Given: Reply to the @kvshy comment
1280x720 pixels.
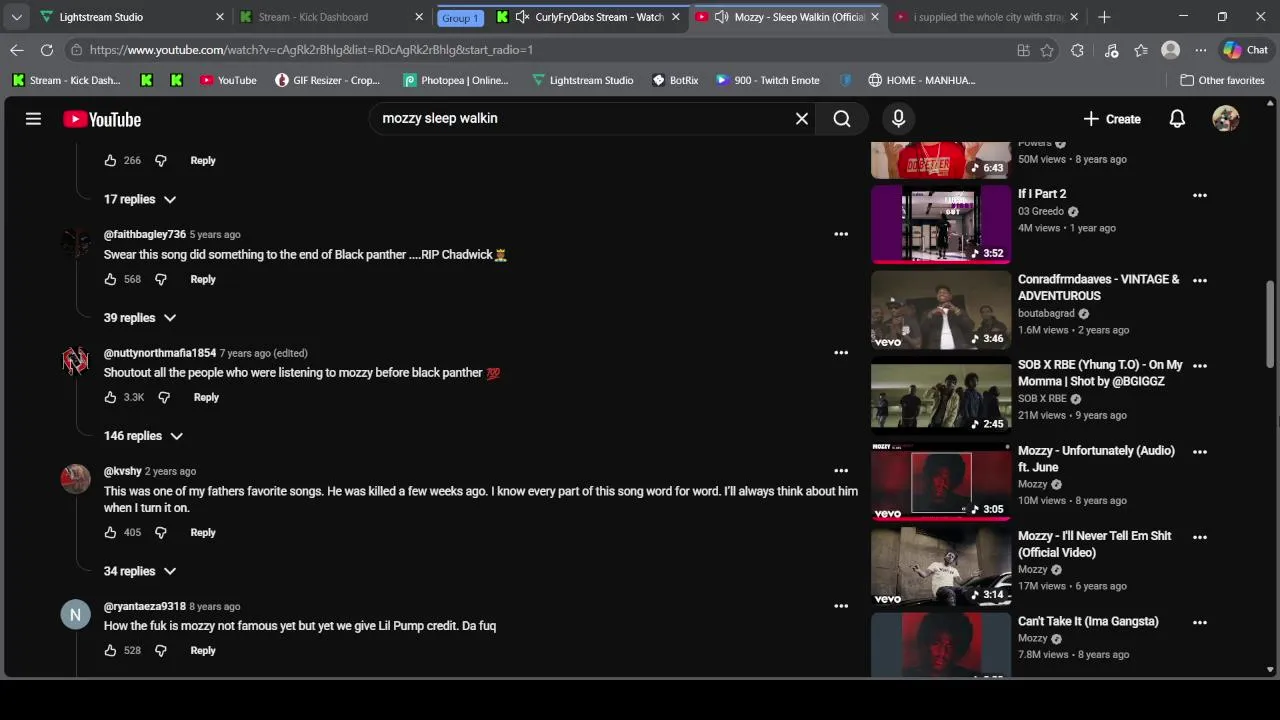Looking at the screenshot, I should point(203,532).
